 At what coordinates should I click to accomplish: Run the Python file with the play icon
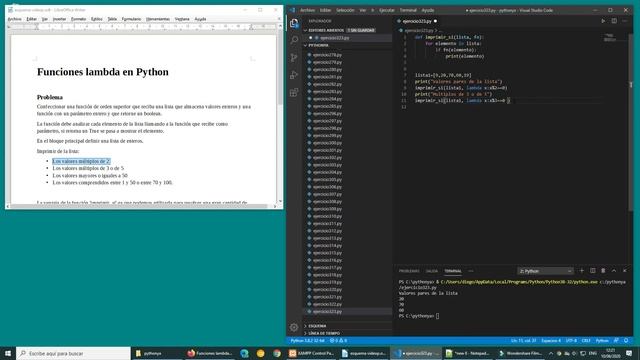pos(603,21)
